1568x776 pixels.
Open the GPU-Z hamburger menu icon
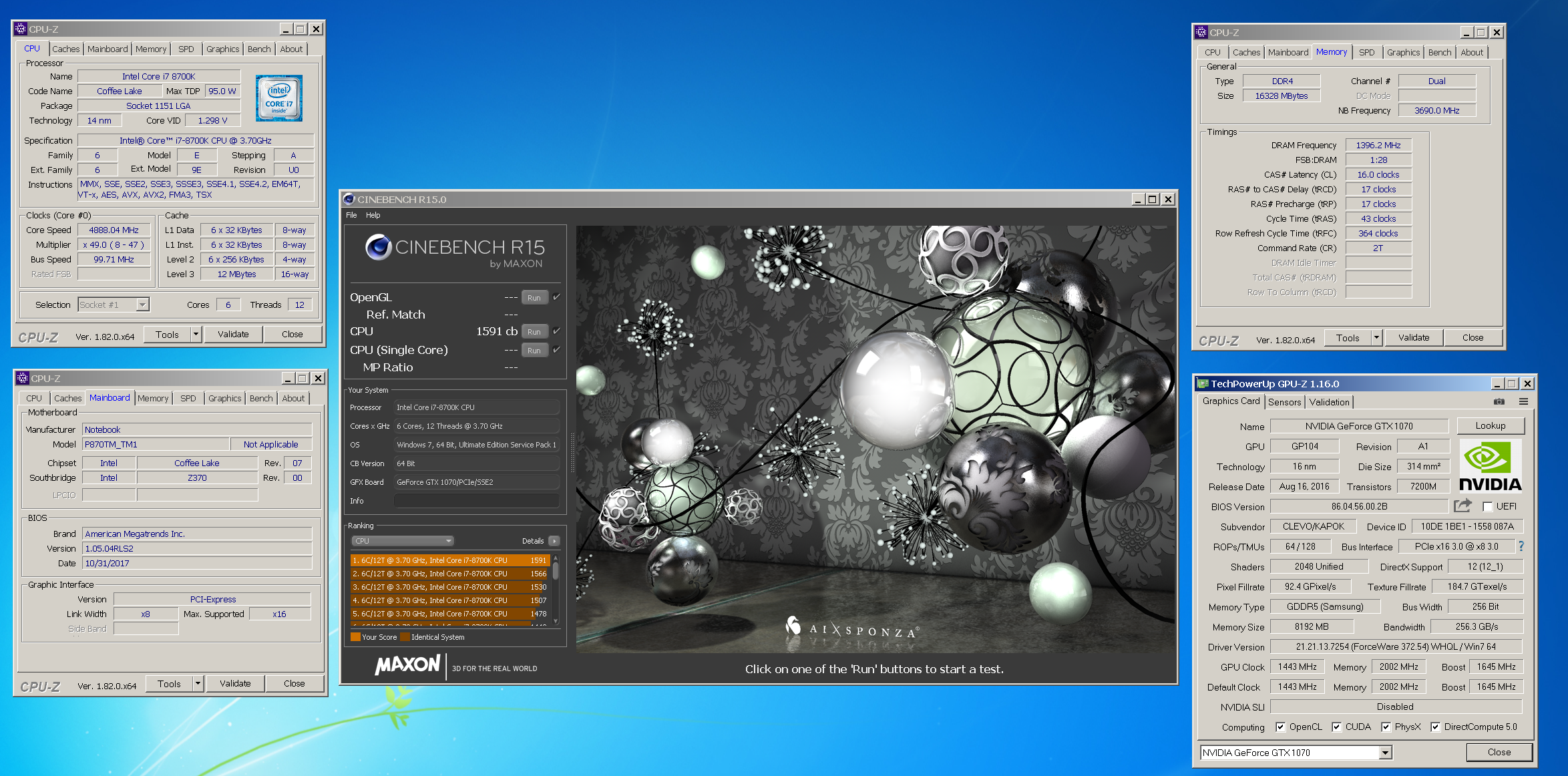click(1523, 401)
